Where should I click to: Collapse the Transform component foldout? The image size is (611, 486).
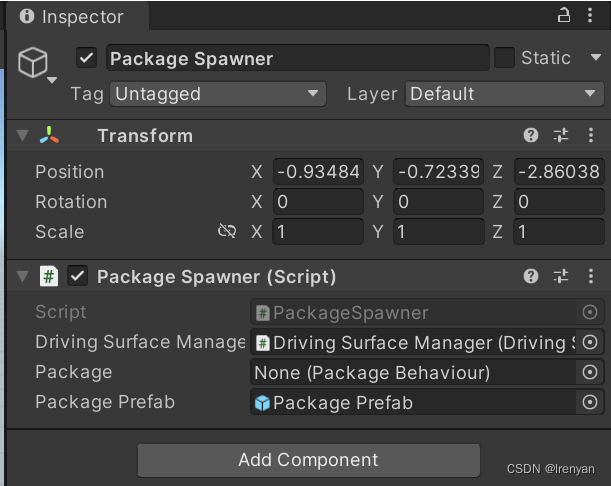22,136
